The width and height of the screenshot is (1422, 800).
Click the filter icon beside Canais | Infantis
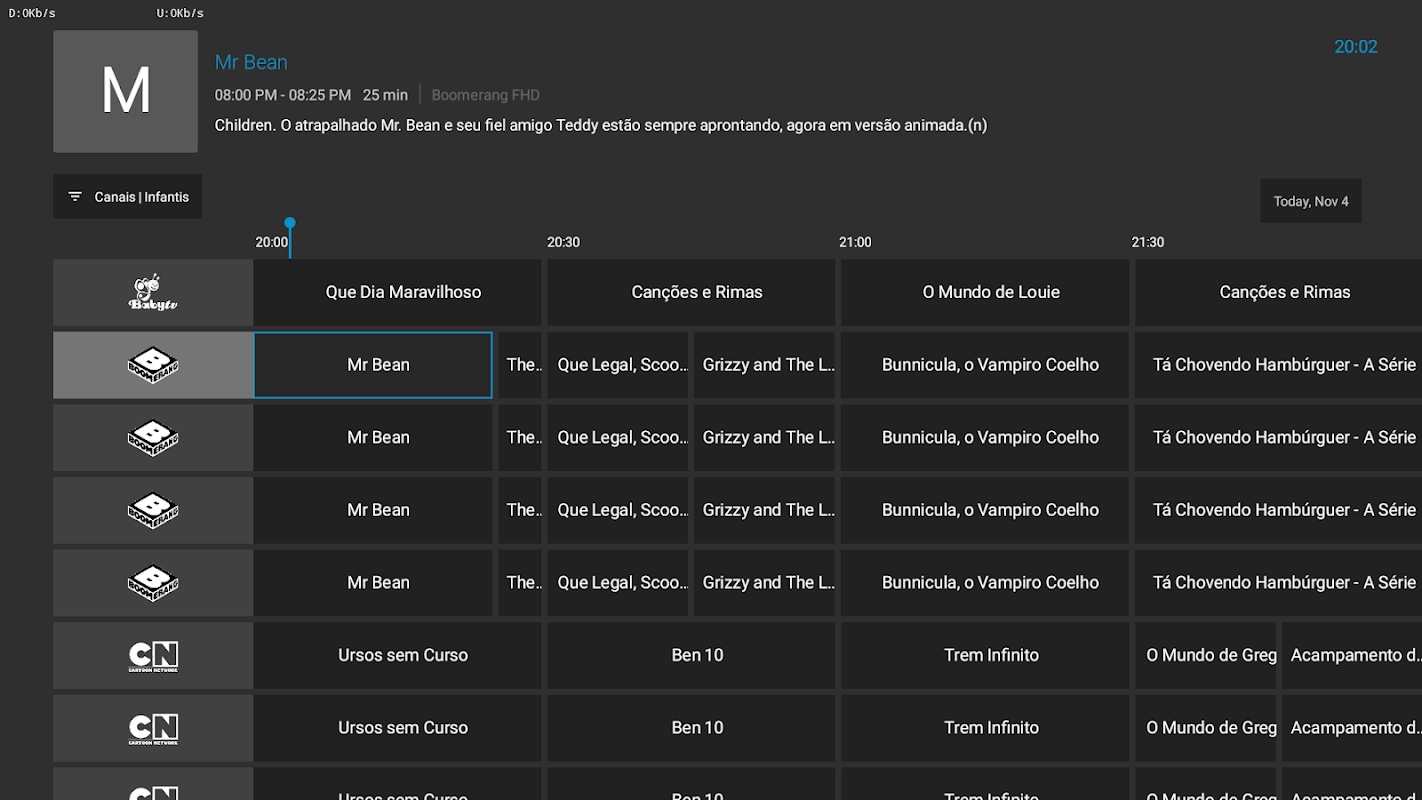(75, 197)
